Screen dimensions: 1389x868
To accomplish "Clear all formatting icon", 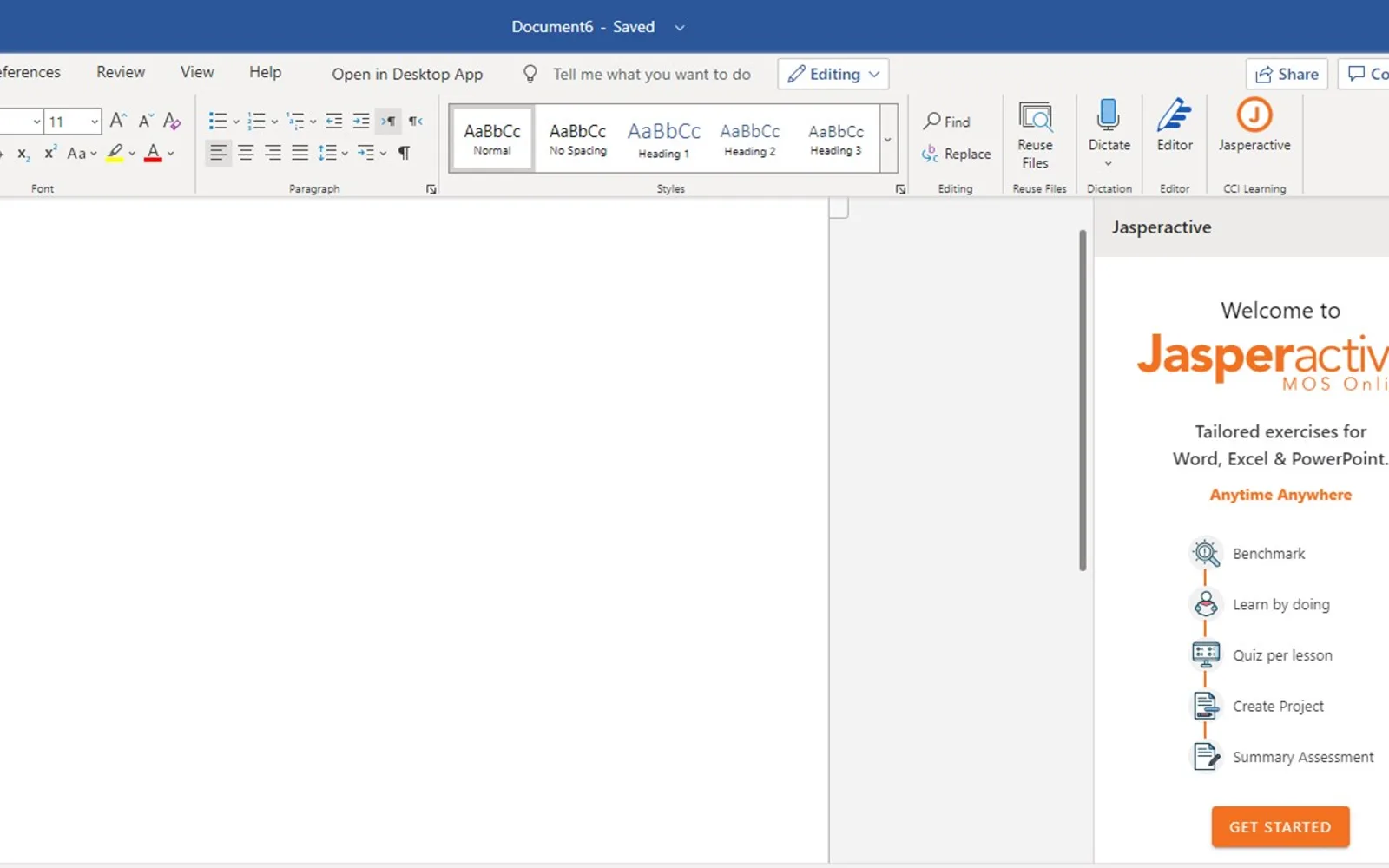I will coord(172,121).
